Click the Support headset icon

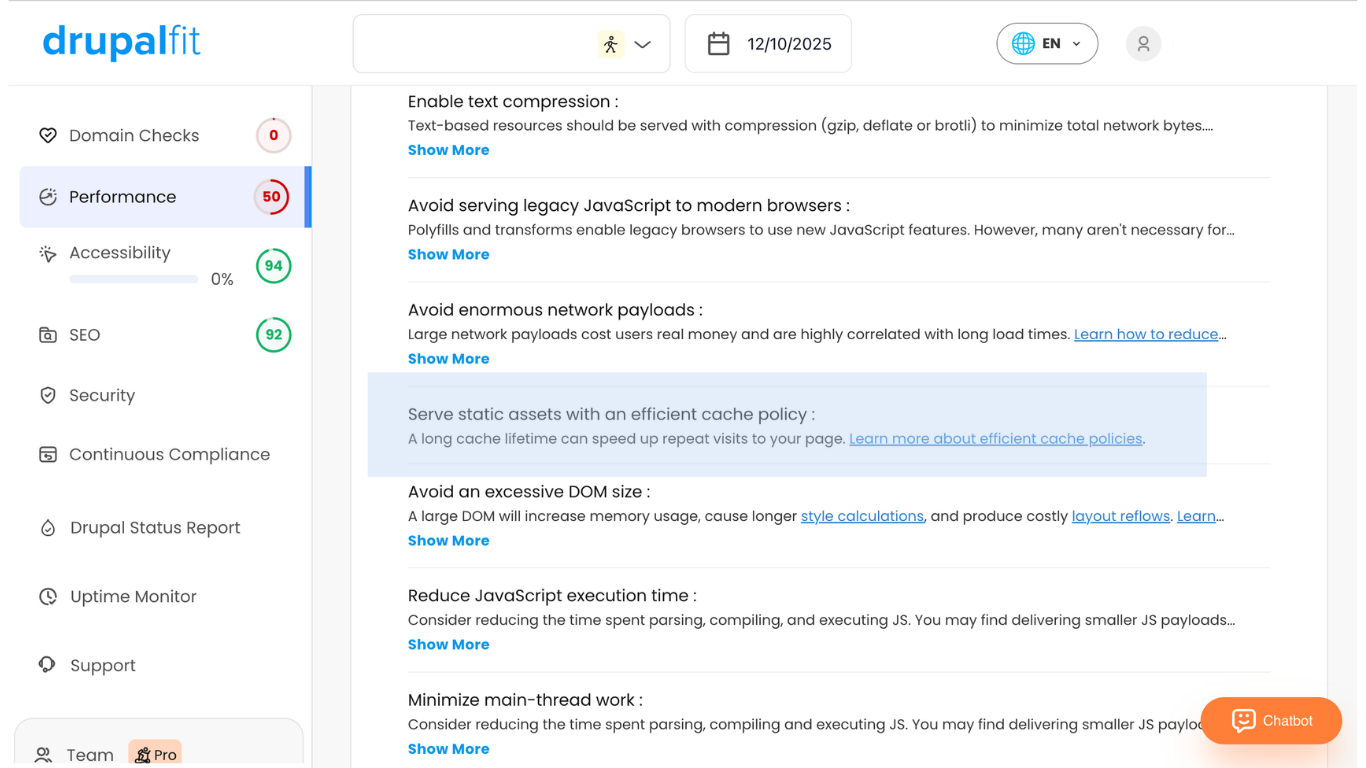[48, 665]
